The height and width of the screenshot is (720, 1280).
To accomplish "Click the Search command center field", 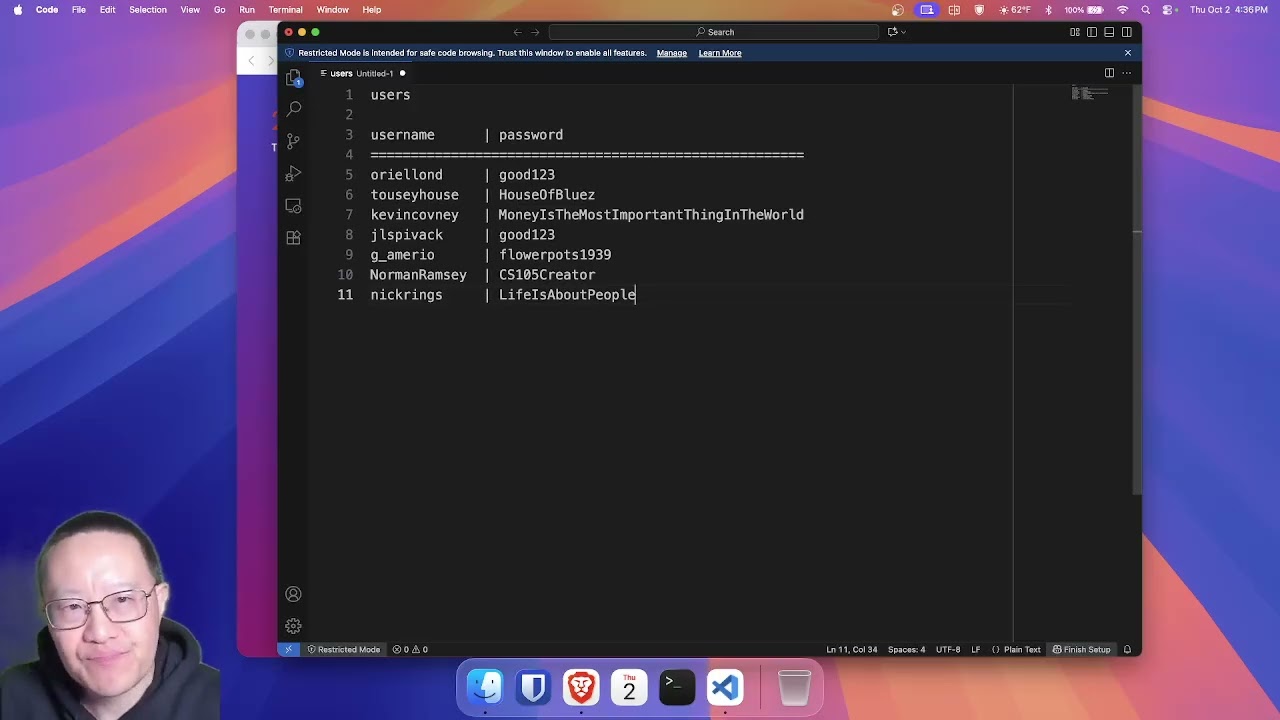I will 714,32.
